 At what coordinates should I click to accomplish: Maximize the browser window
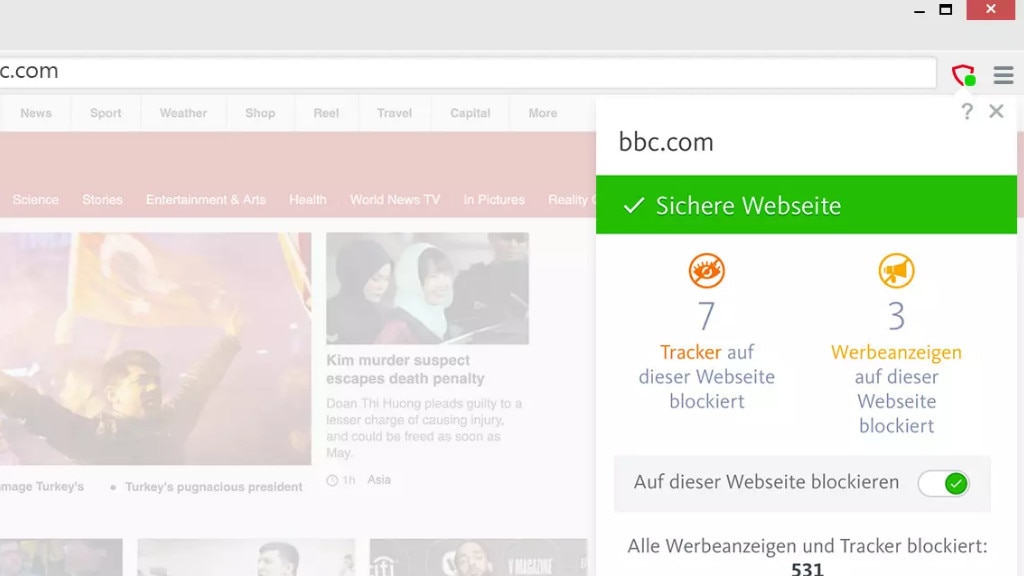(x=946, y=10)
